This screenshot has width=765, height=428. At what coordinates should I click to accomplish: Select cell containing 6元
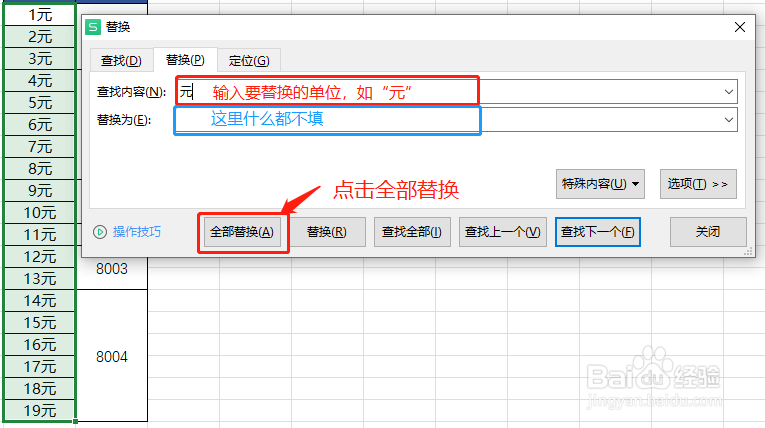click(x=40, y=124)
